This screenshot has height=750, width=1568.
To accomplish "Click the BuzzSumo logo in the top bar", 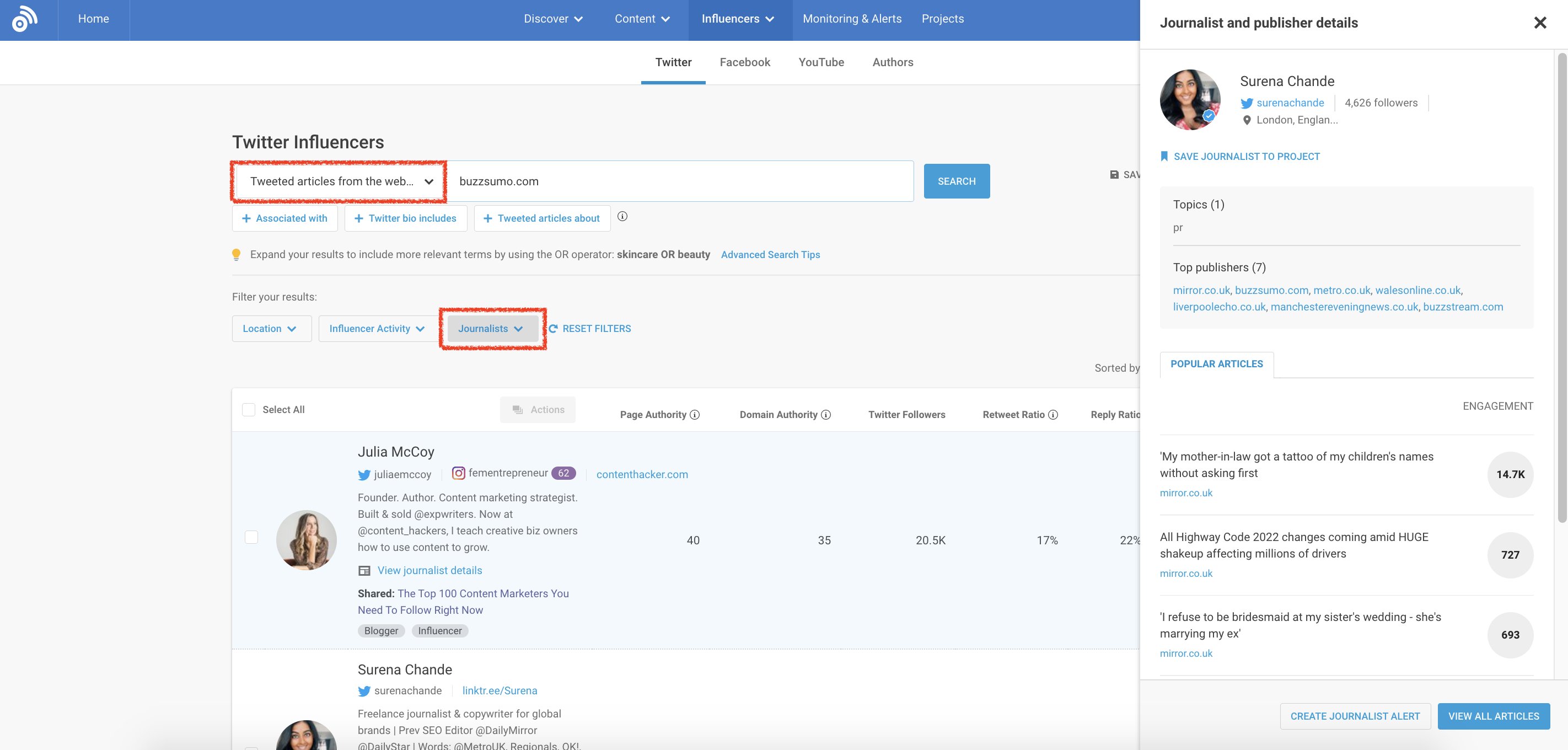I will click(24, 19).
